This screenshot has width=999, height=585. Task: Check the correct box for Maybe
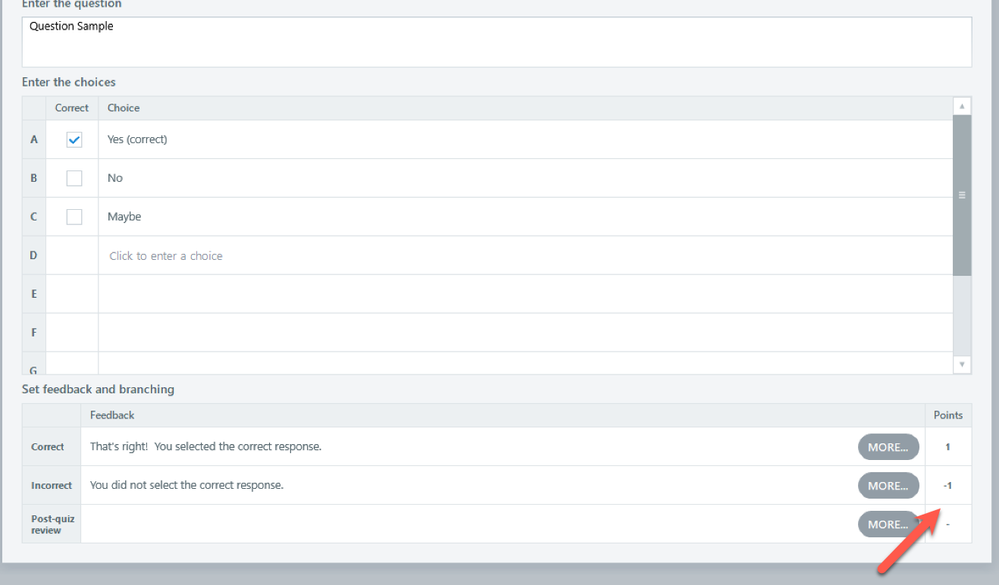[74, 217]
